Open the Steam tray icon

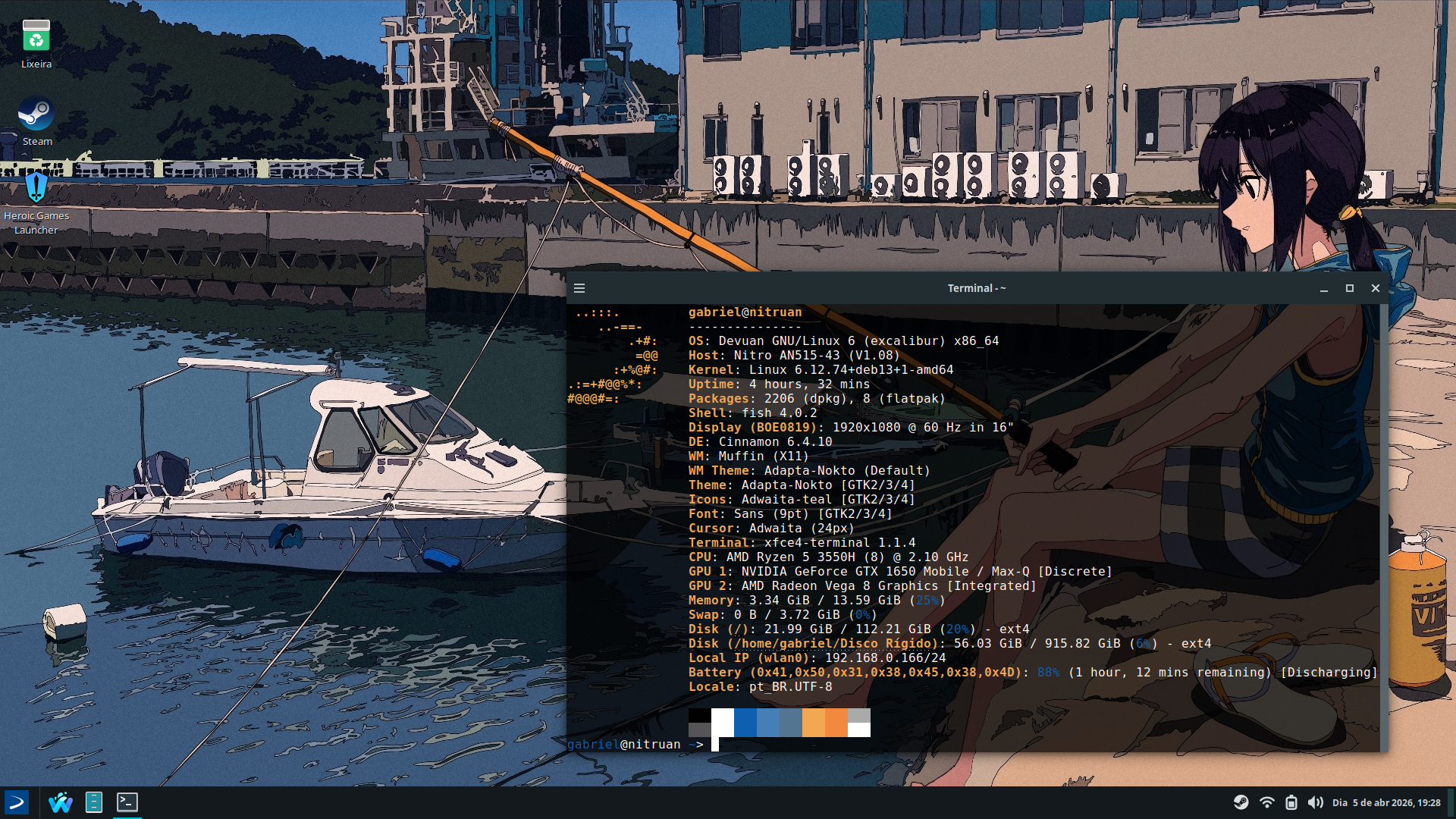(1241, 802)
